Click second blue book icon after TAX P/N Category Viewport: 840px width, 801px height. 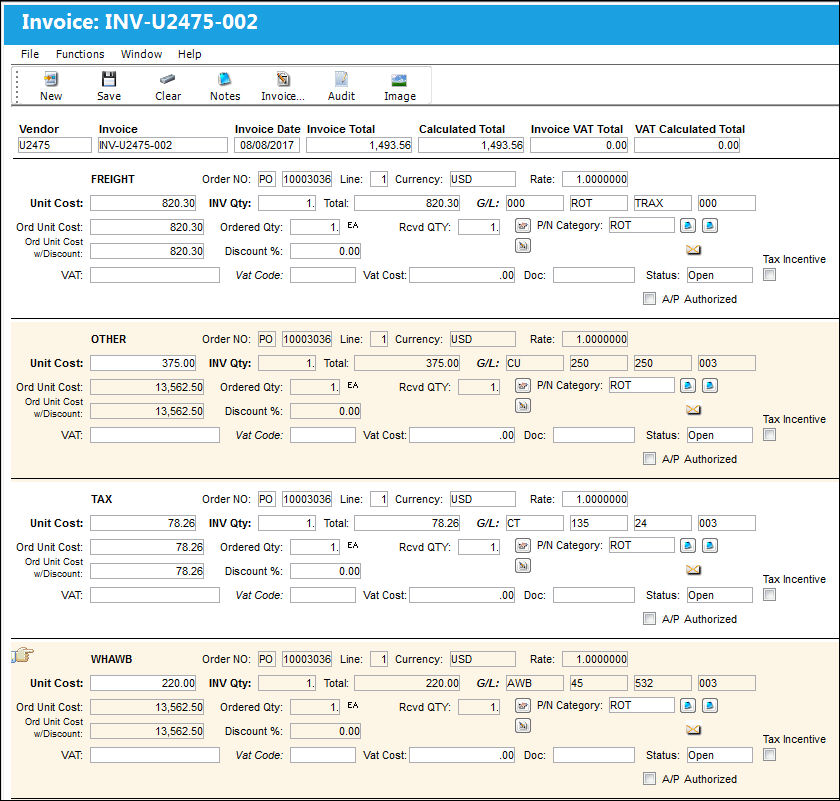710,545
